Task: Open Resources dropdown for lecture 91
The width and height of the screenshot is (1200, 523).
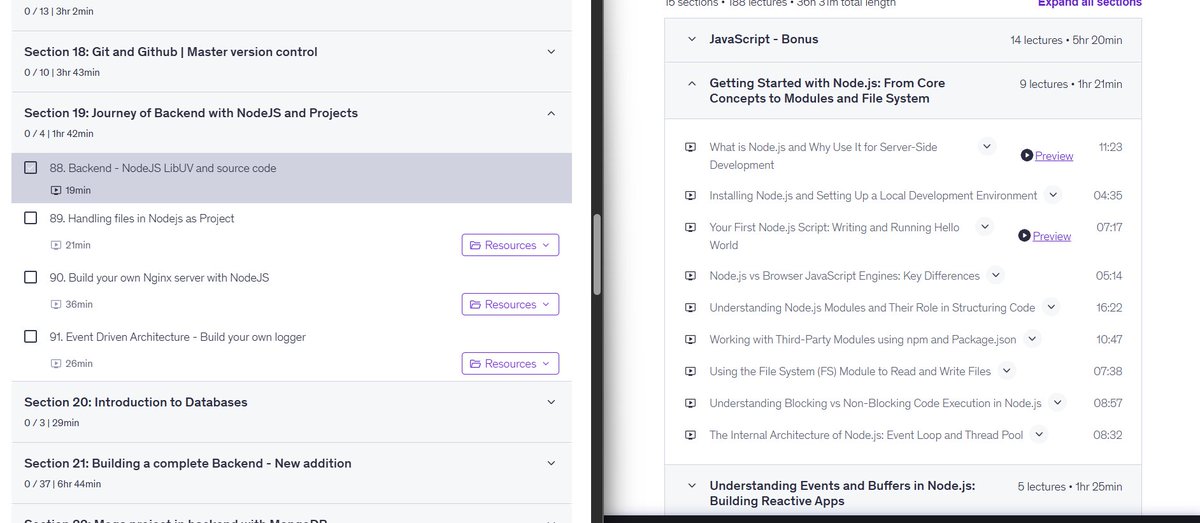Action: point(510,364)
